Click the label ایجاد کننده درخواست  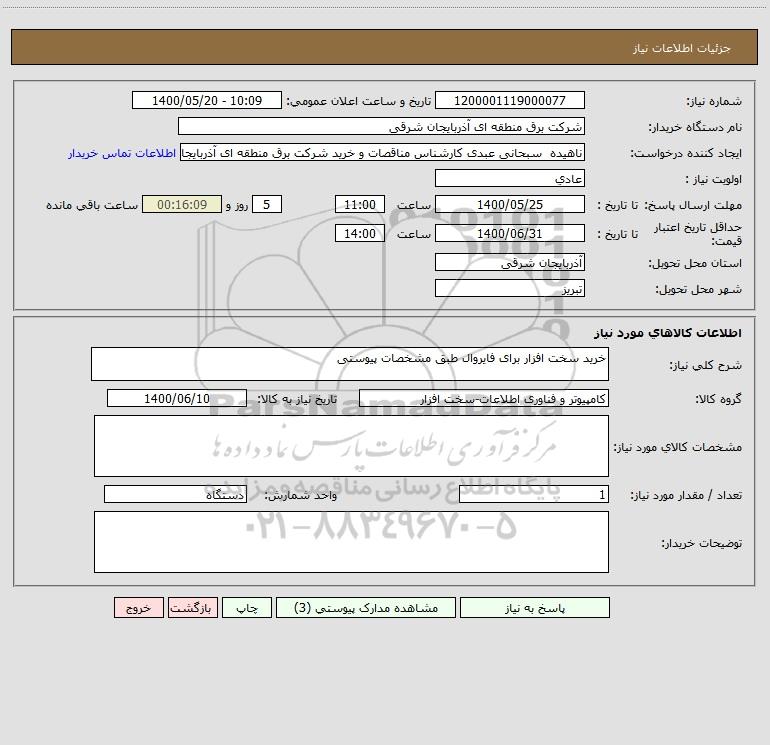tap(686, 154)
